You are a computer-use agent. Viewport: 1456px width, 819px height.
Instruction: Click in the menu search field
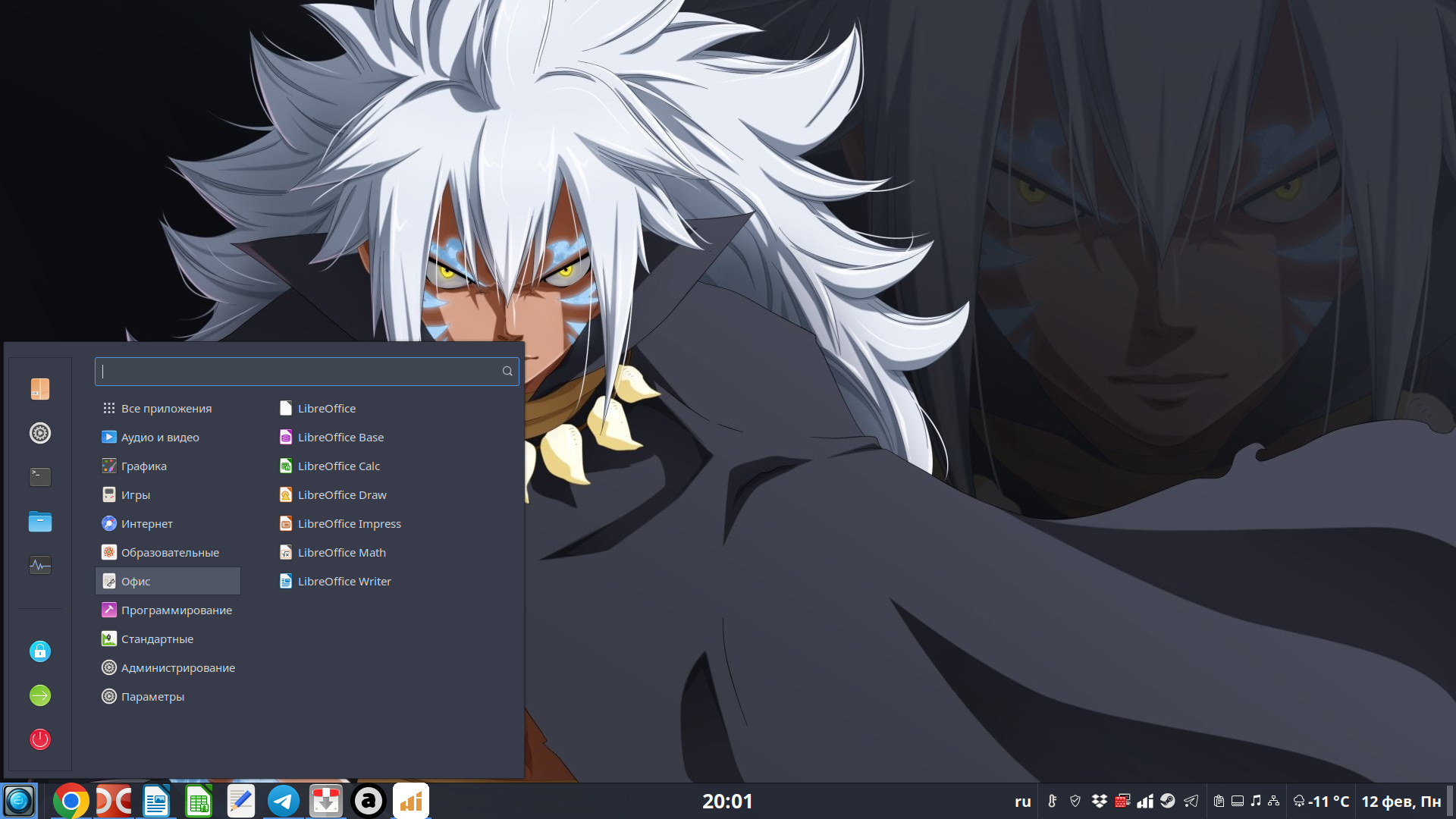(300, 372)
